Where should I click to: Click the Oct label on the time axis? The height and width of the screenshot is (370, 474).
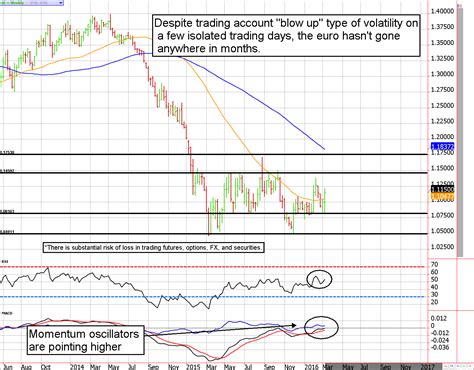[46, 367]
